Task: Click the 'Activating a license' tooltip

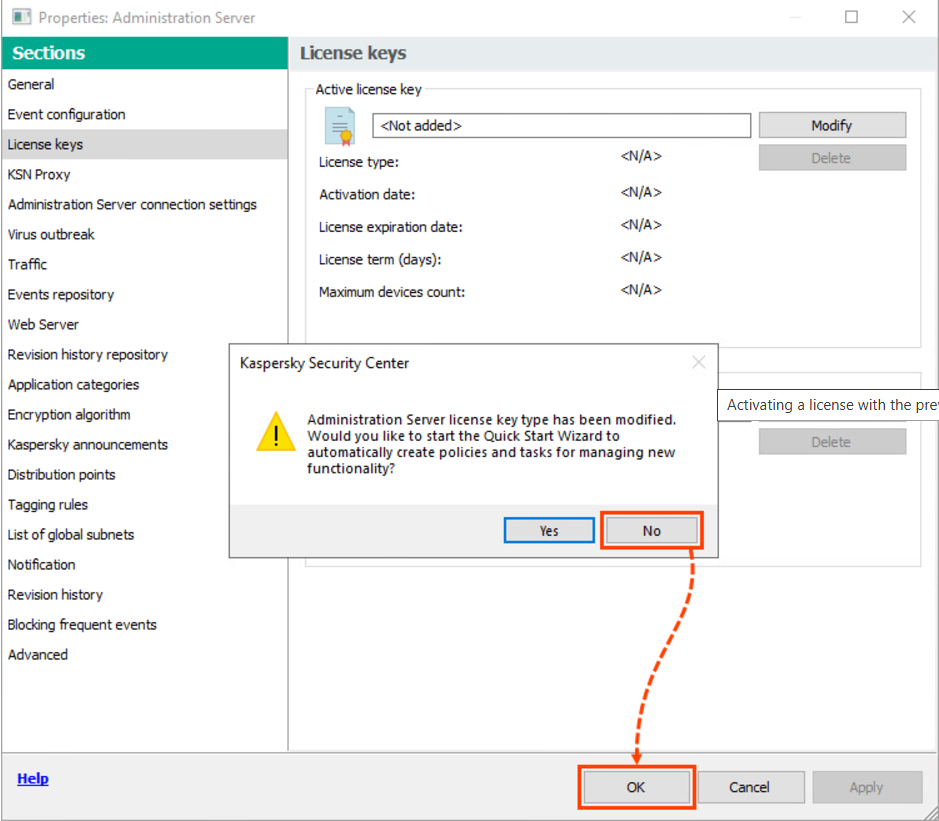Action: (x=828, y=405)
